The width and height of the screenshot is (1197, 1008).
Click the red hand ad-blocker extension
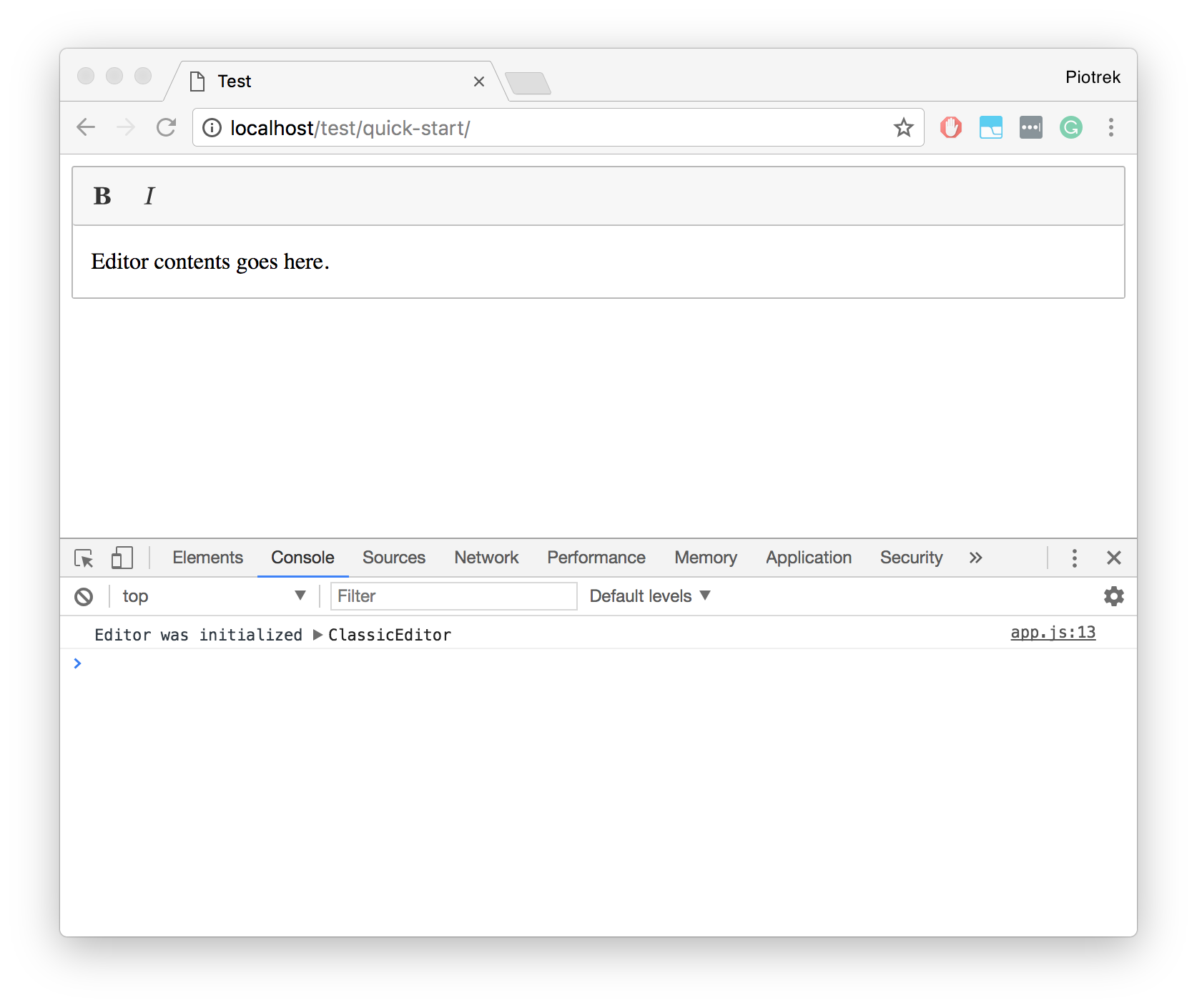coord(950,128)
